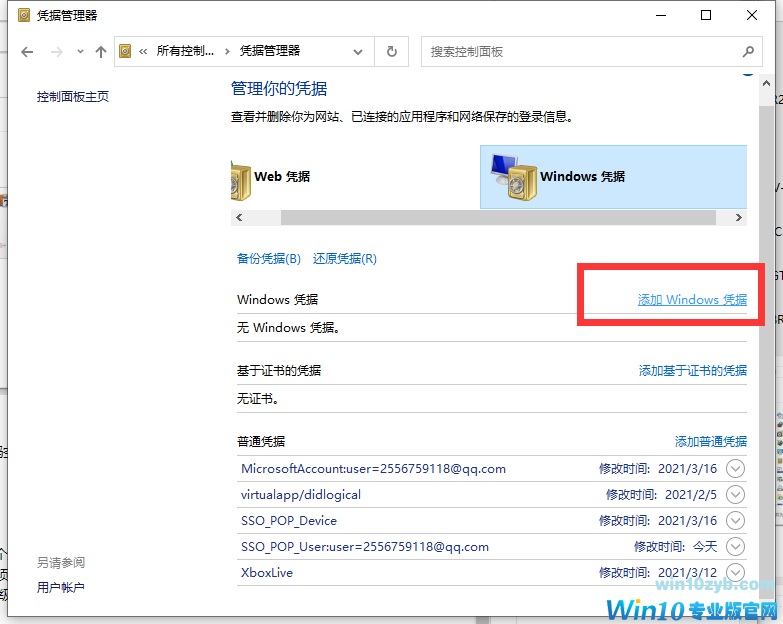Click 还原凭据(R) link
Screen dimensions: 783x624
coord(345,259)
